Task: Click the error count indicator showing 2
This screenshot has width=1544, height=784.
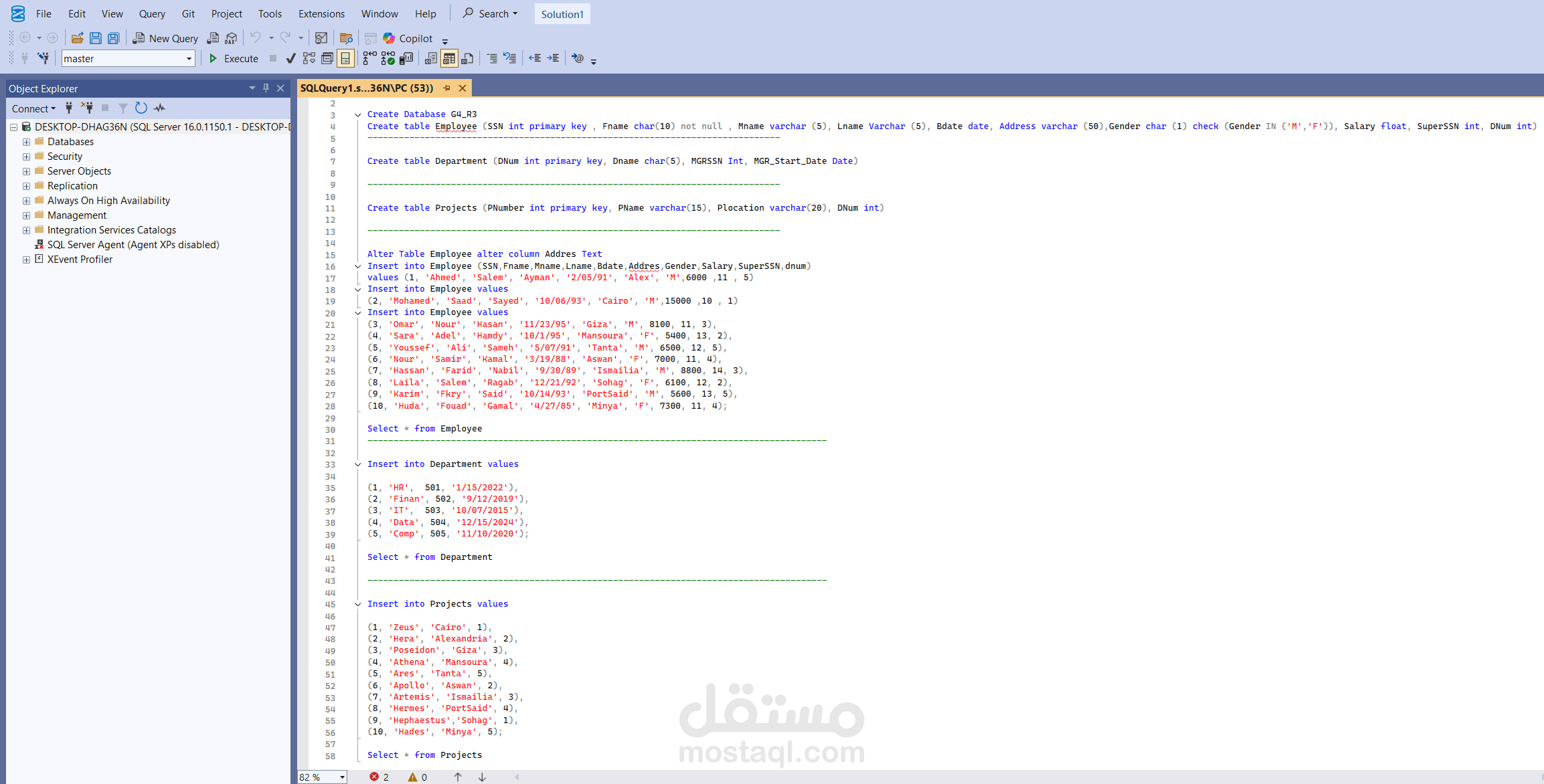Action: coord(379,777)
